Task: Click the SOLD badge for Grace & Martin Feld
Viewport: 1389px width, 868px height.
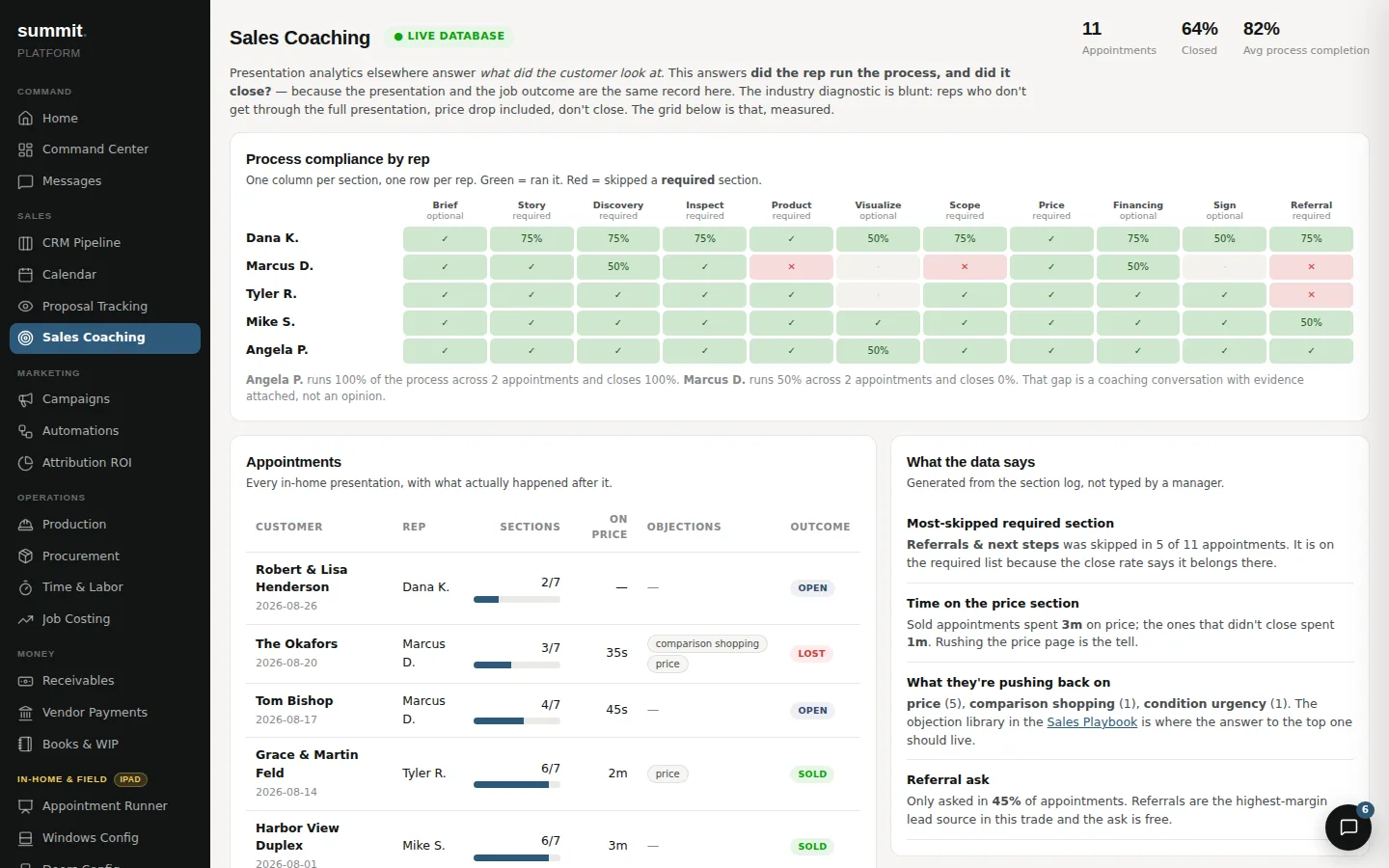Action: point(812,773)
